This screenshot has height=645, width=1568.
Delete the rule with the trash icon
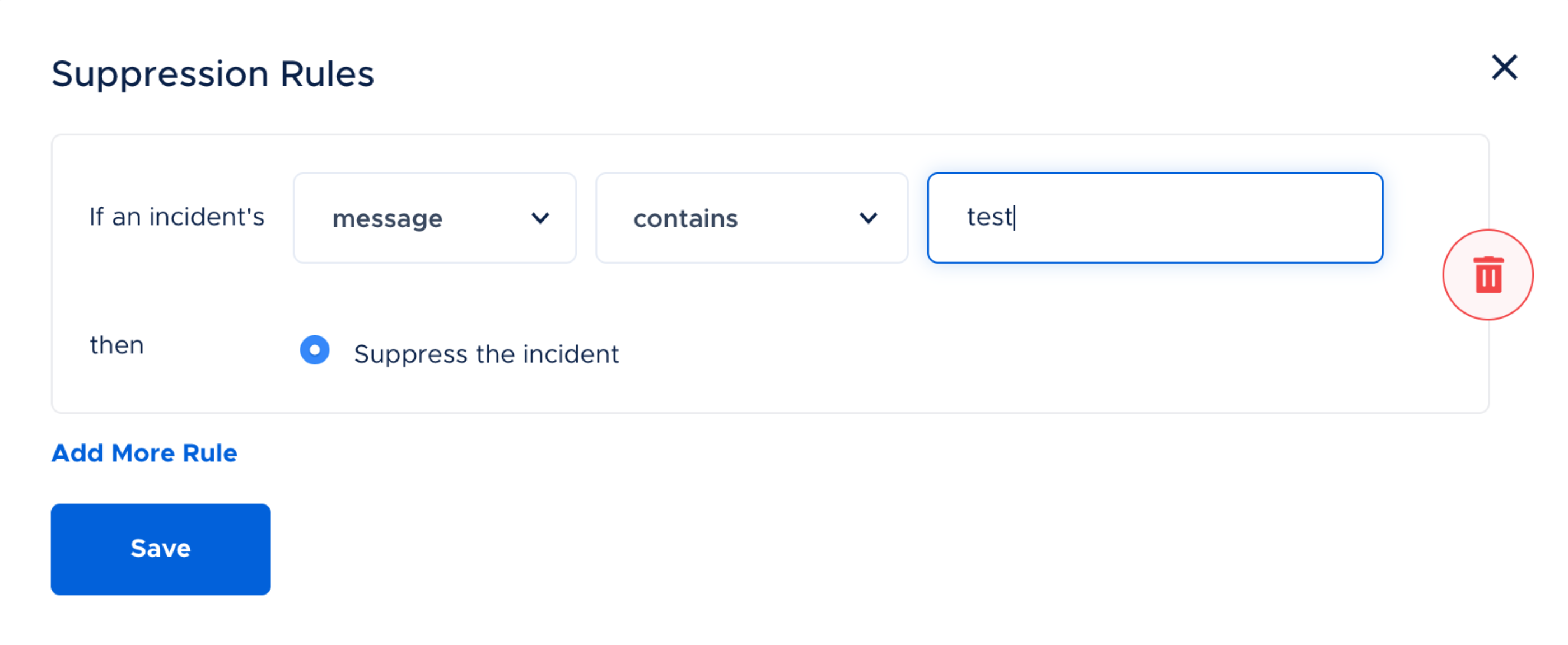click(1488, 275)
